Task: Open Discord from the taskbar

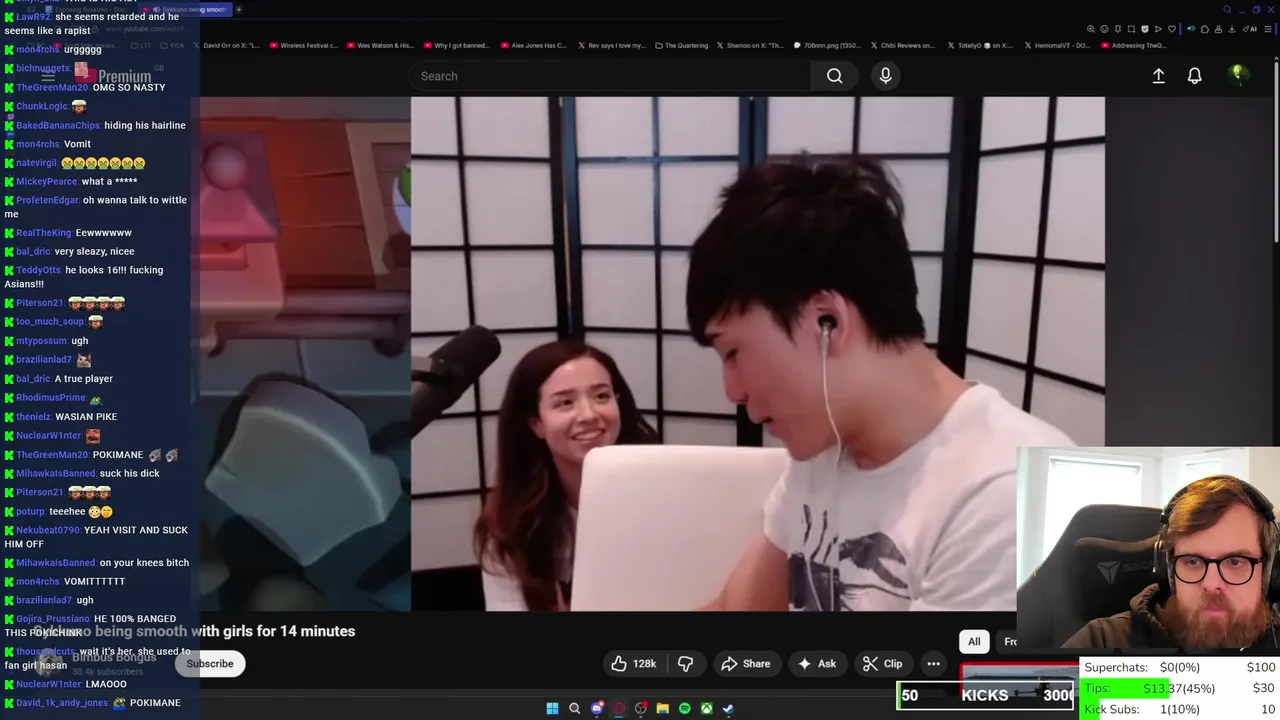Action: pos(597,708)
